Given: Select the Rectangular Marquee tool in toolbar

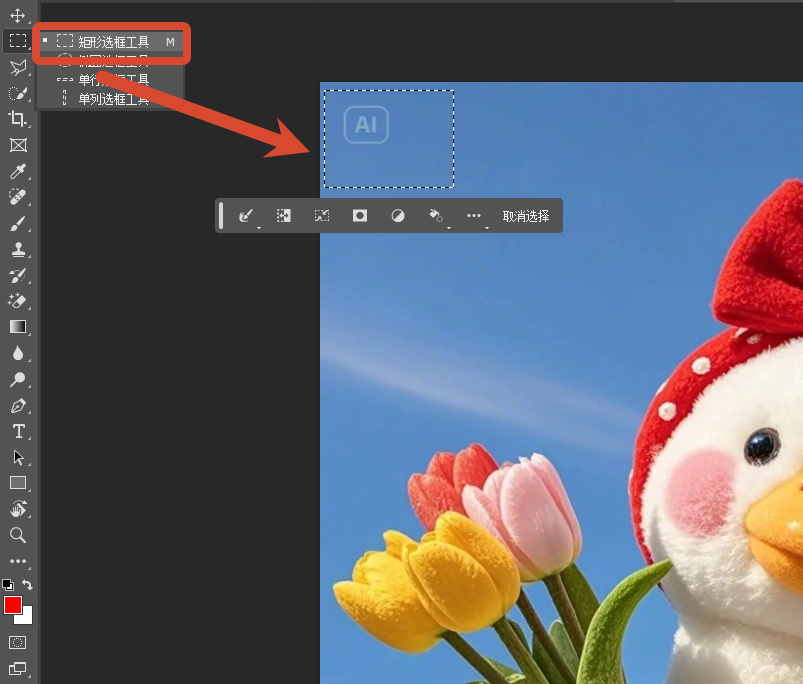Looking at the screenshot, I should (x=18, y=40).
